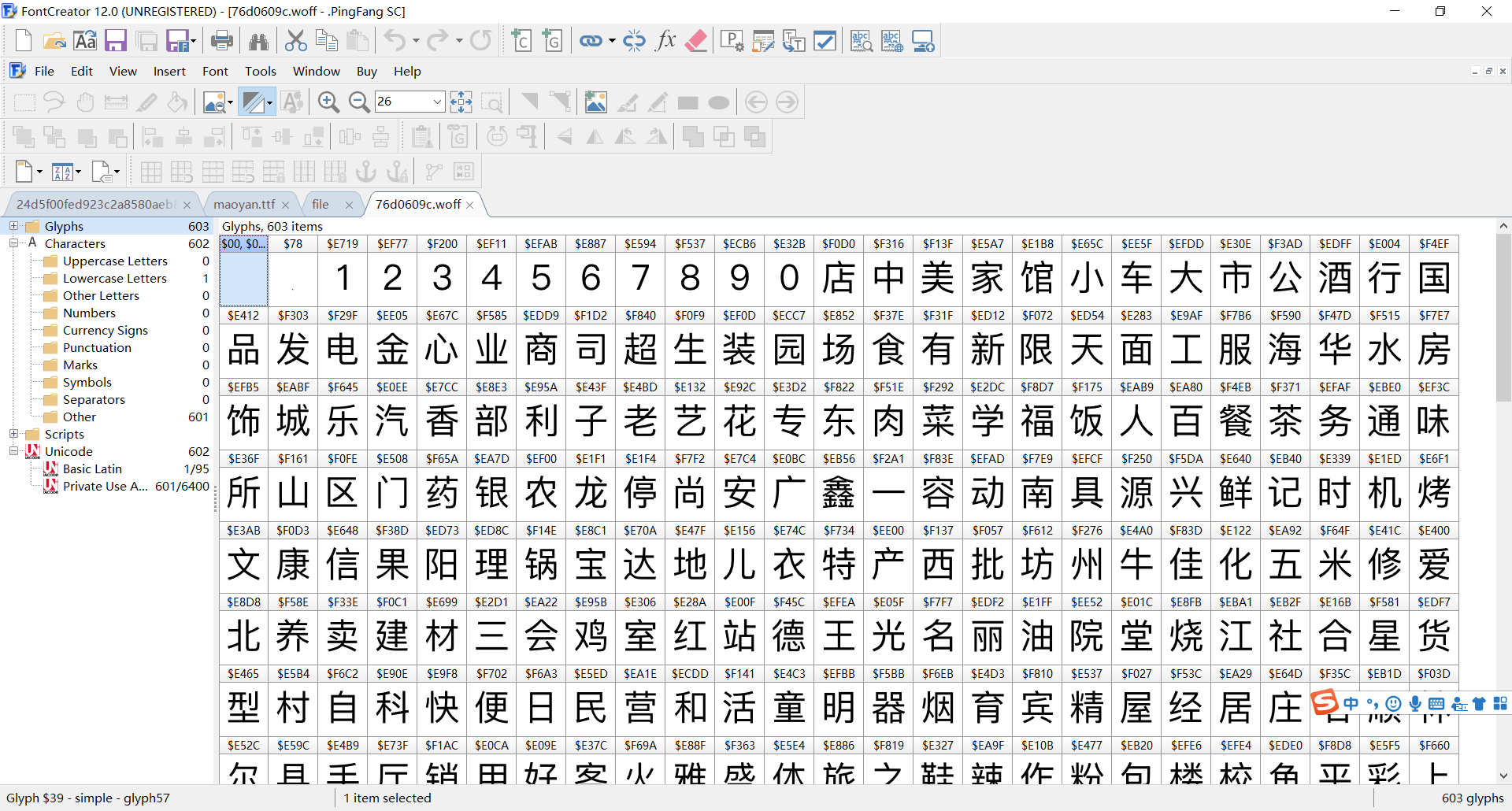Close the 76d0609c.woff tab
The height and width of the screenshot is (811, 1512).
[x=470, y=205]
